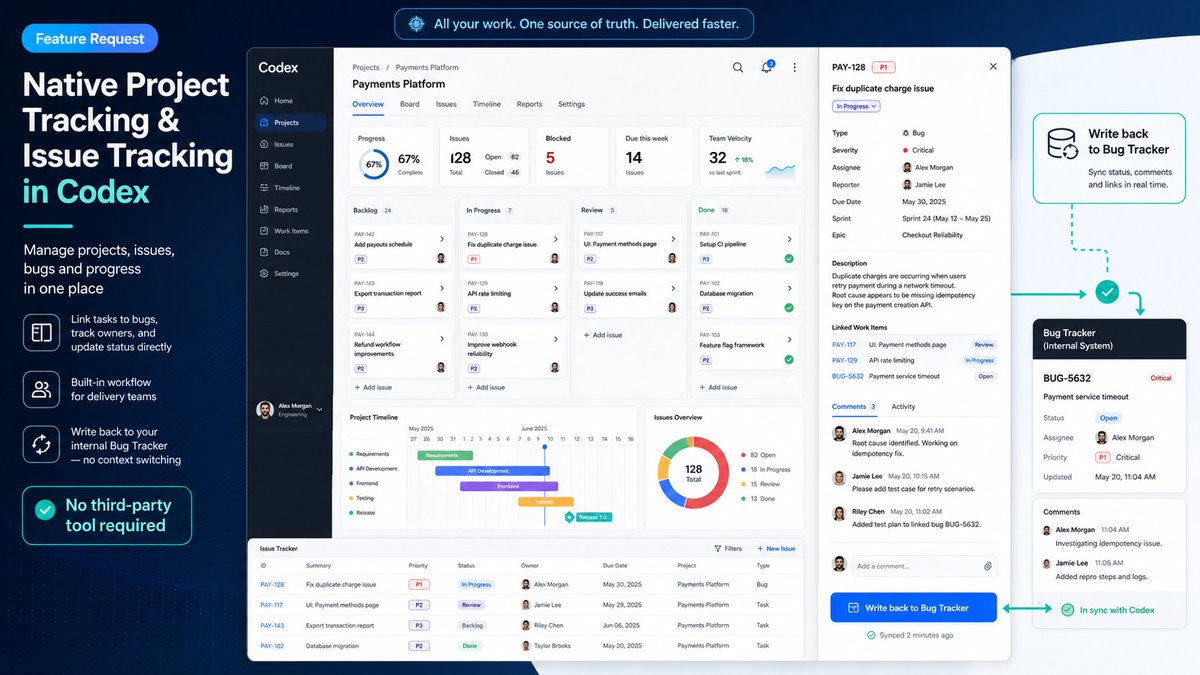Expand the UI: Payment methods page card chevron
Screen dimensions: 1200x675
(672, 239)
